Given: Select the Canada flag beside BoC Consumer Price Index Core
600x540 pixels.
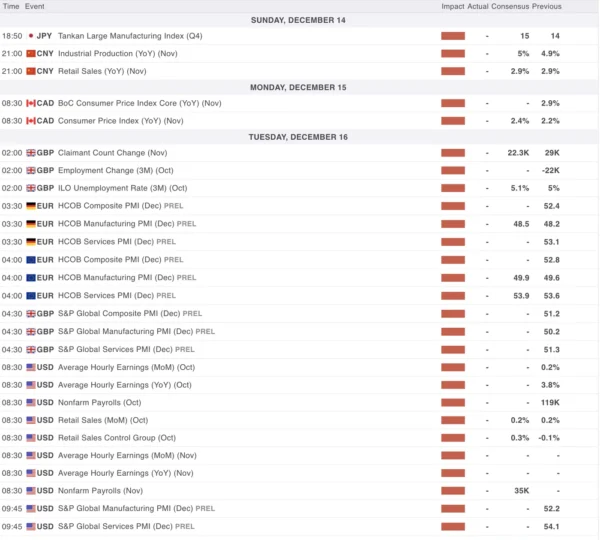Looking at the screenshot, I should (x=30, y=104).
